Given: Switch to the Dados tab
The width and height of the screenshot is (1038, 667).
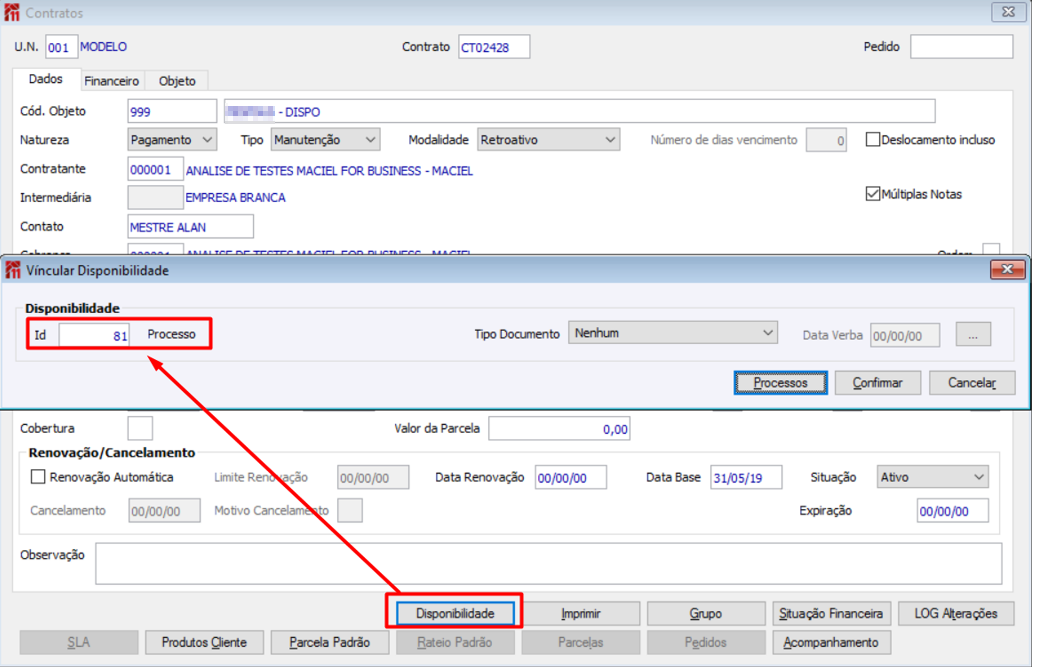Looking at the screenshot, I should pos(46,79).
